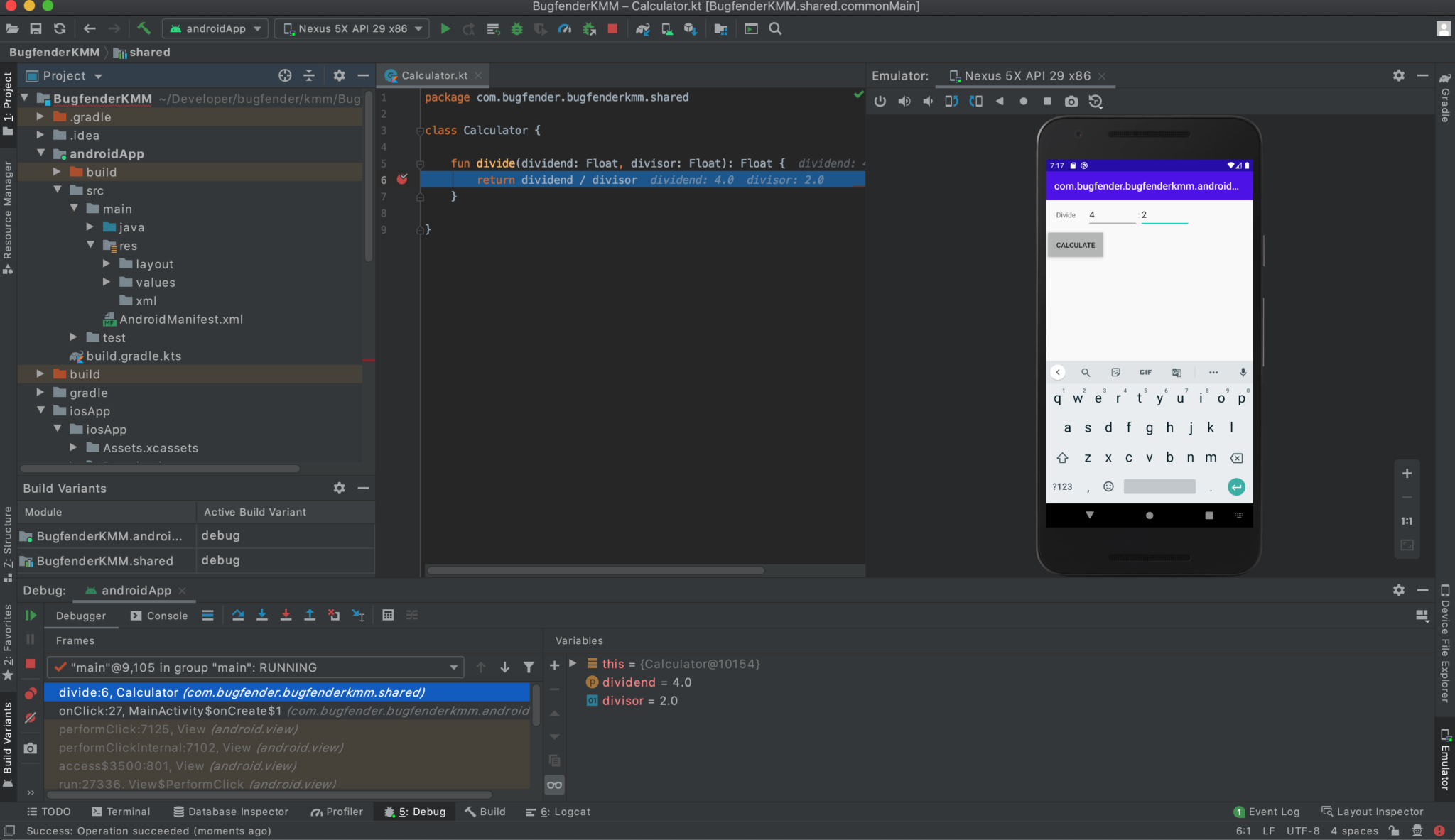
Task: Tap the CALCULATE button in the emulator
Action: pyautogui.click(x=1075, y=244)
